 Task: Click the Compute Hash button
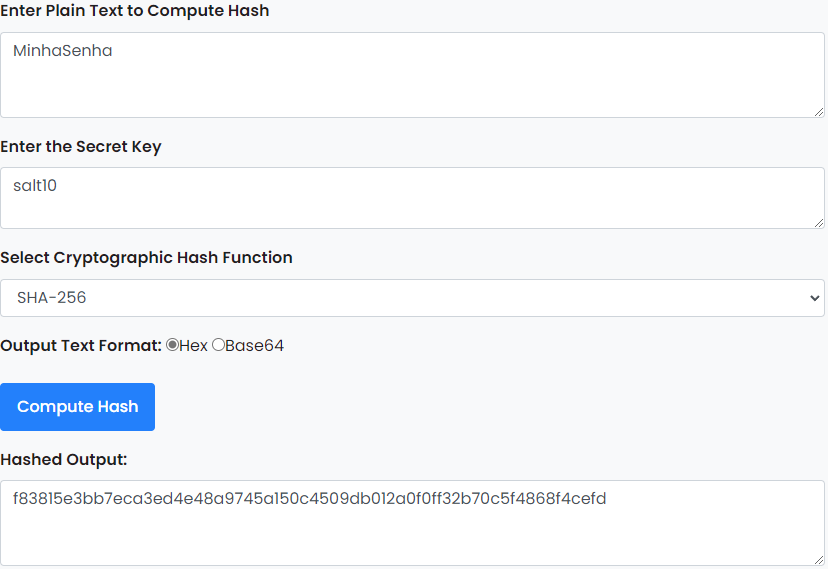coord(77,407)
